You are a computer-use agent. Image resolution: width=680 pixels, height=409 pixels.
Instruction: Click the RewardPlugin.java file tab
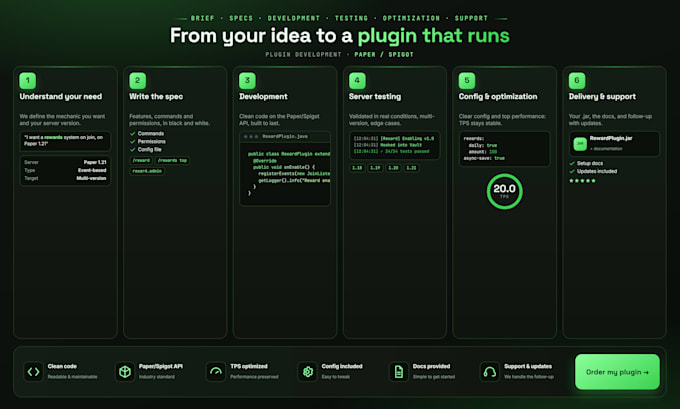coord(285,136)
